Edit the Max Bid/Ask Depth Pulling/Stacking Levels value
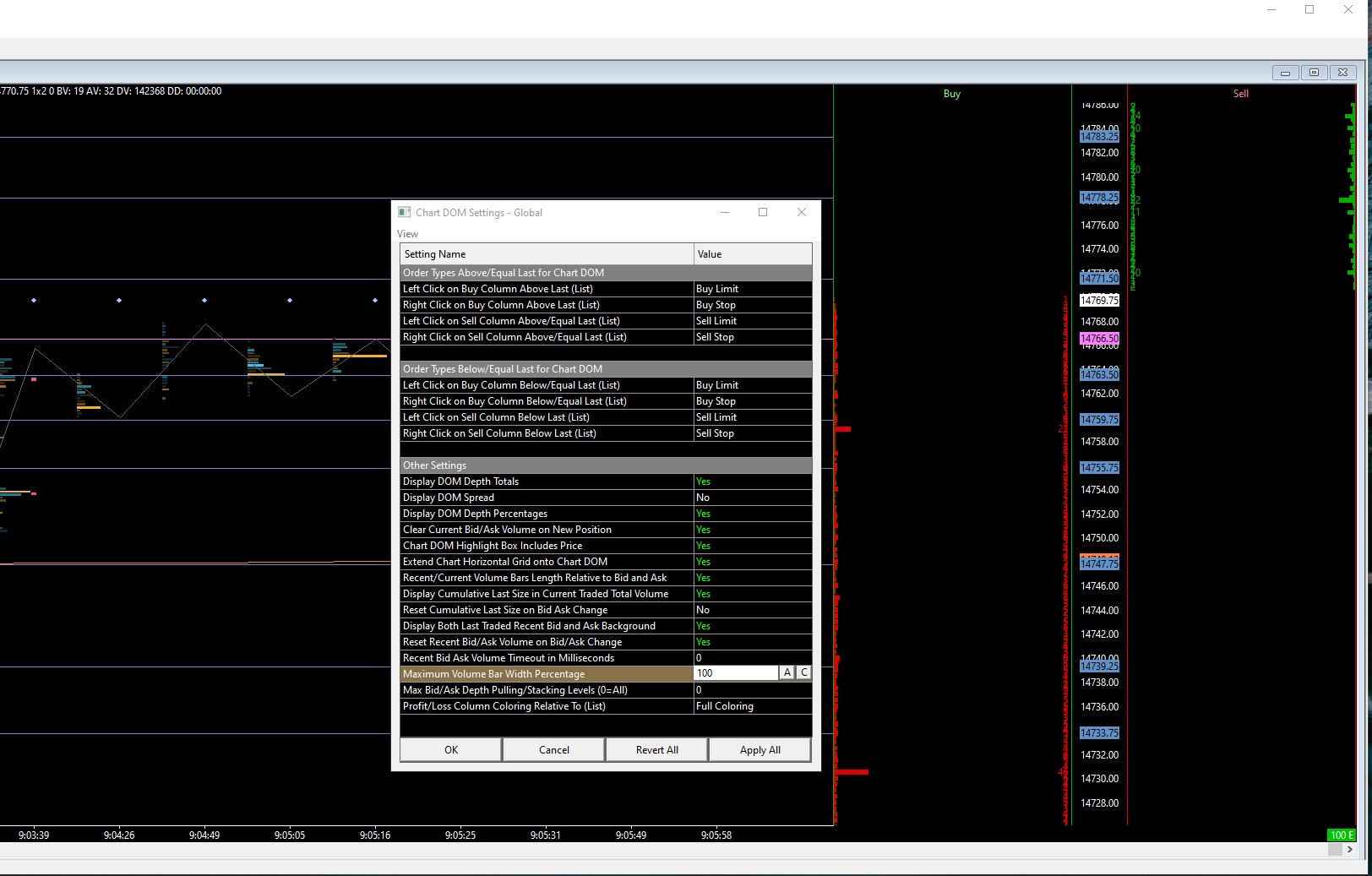 click(753, 690)
